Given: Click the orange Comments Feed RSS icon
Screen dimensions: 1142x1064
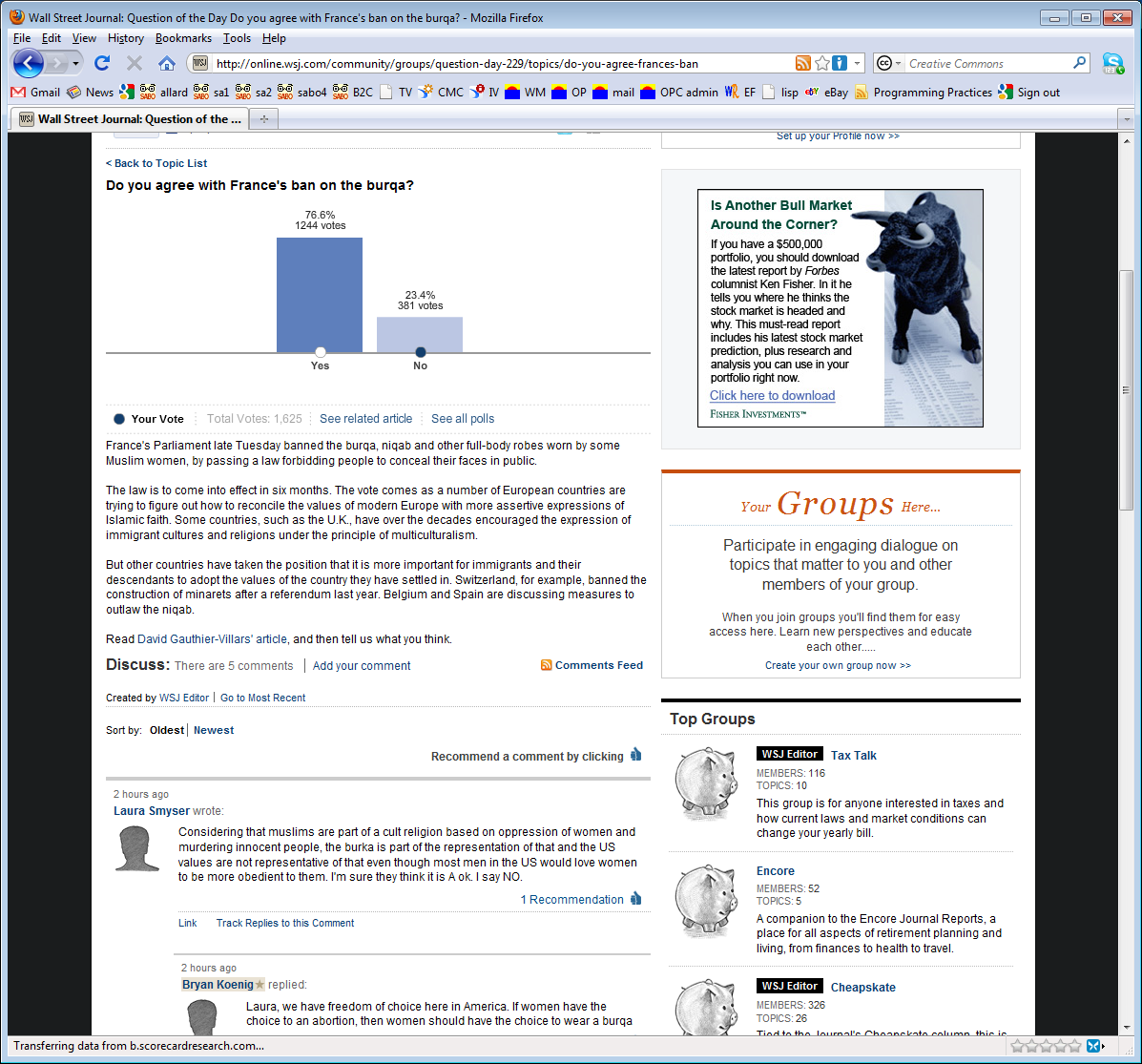Looking at the screenshot, I should click(547, 665).
